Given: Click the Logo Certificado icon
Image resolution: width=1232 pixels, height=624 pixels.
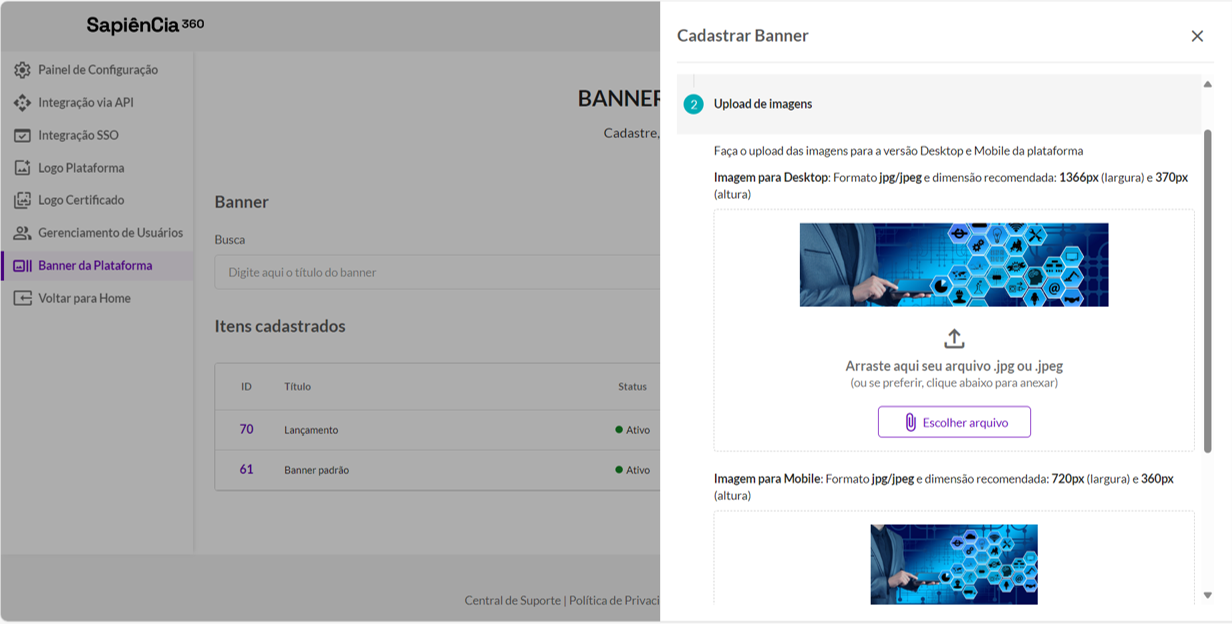Looking at the screenshot, I should click(22, 200).
